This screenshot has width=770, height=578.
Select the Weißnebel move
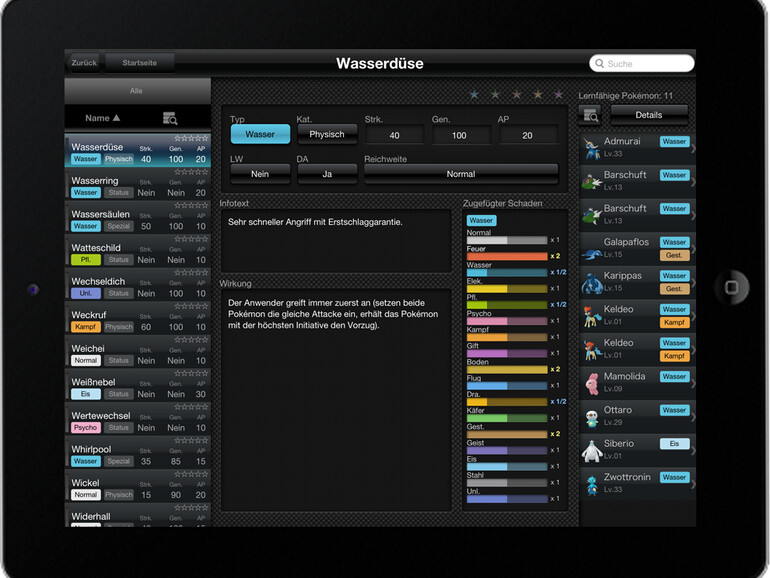(138, 386)
